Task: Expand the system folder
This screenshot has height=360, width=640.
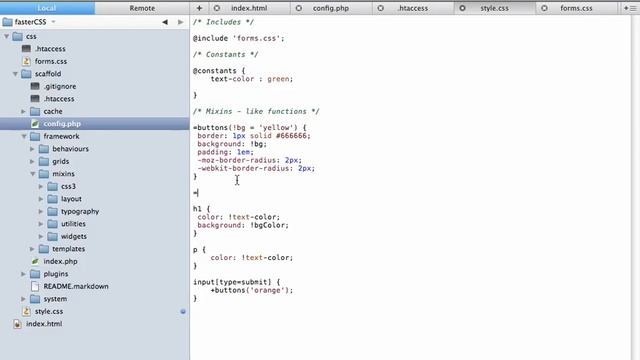Action: (24, 299)
